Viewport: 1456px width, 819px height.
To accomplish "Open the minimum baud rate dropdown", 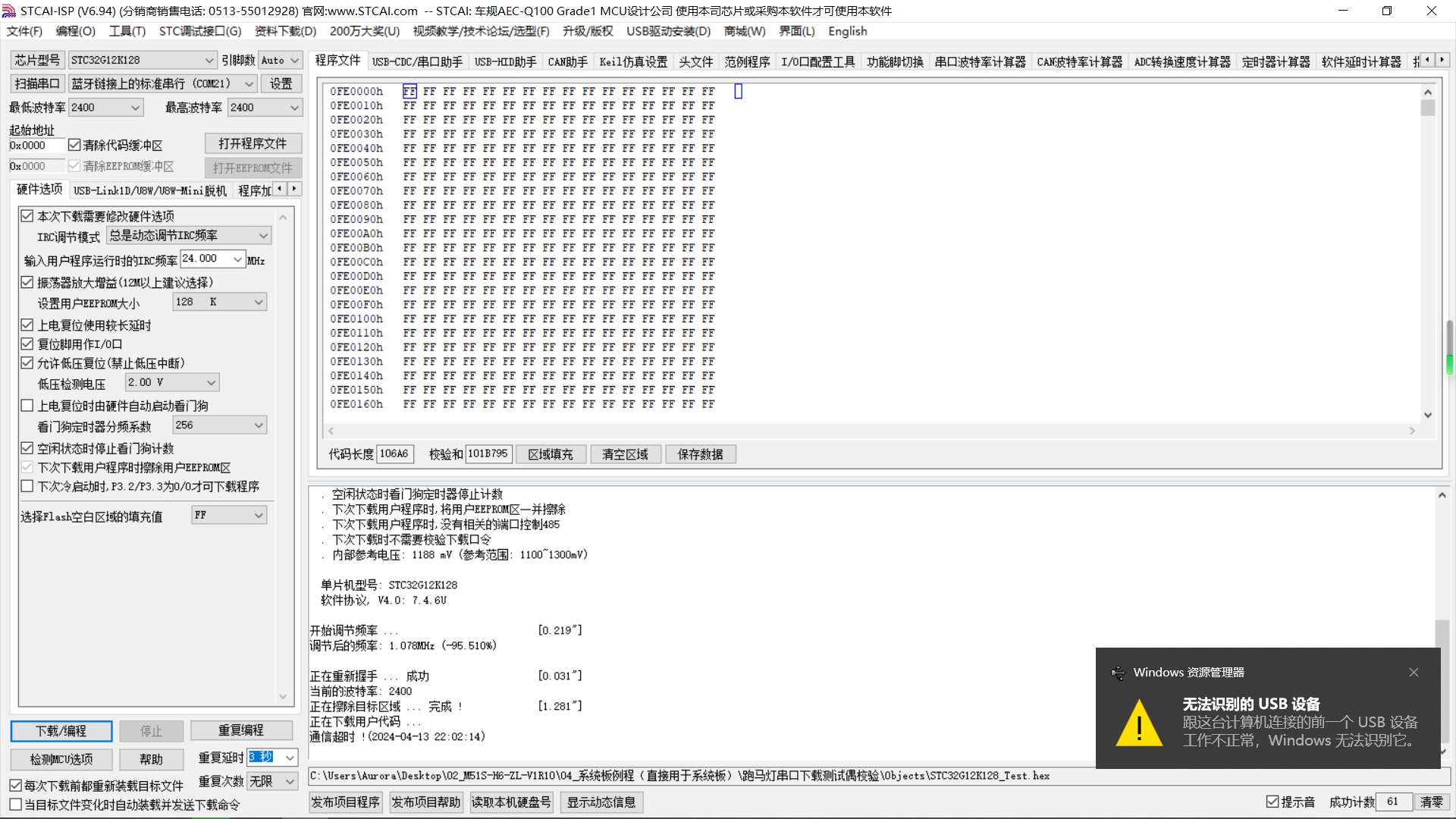I will (136, 108).
